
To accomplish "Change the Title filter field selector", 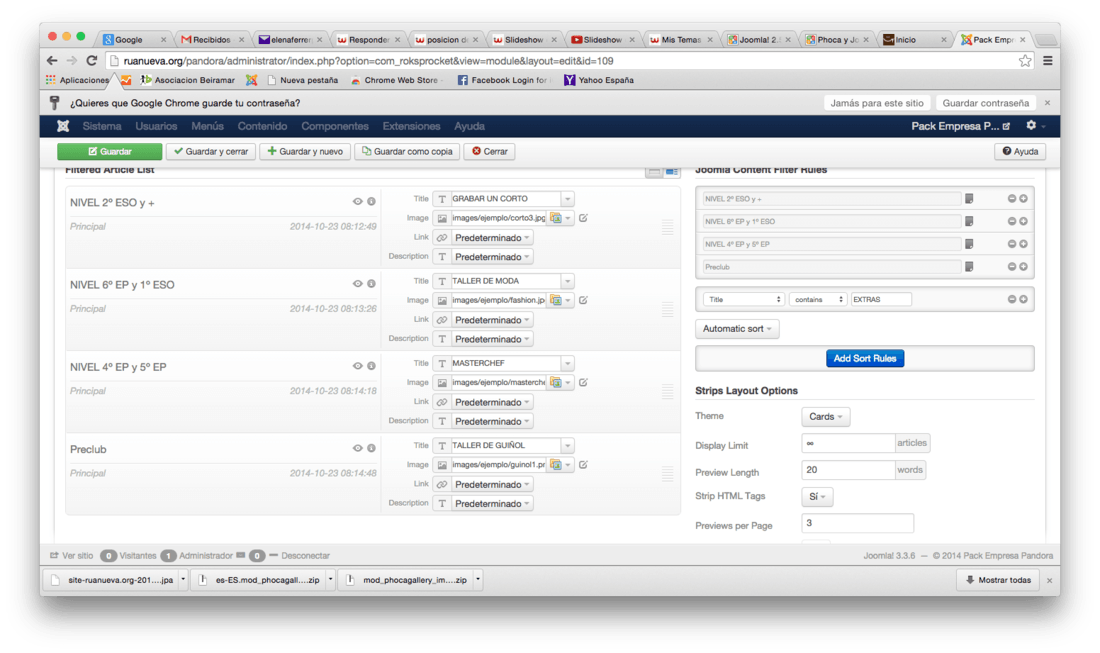I will tap(743, 299).
